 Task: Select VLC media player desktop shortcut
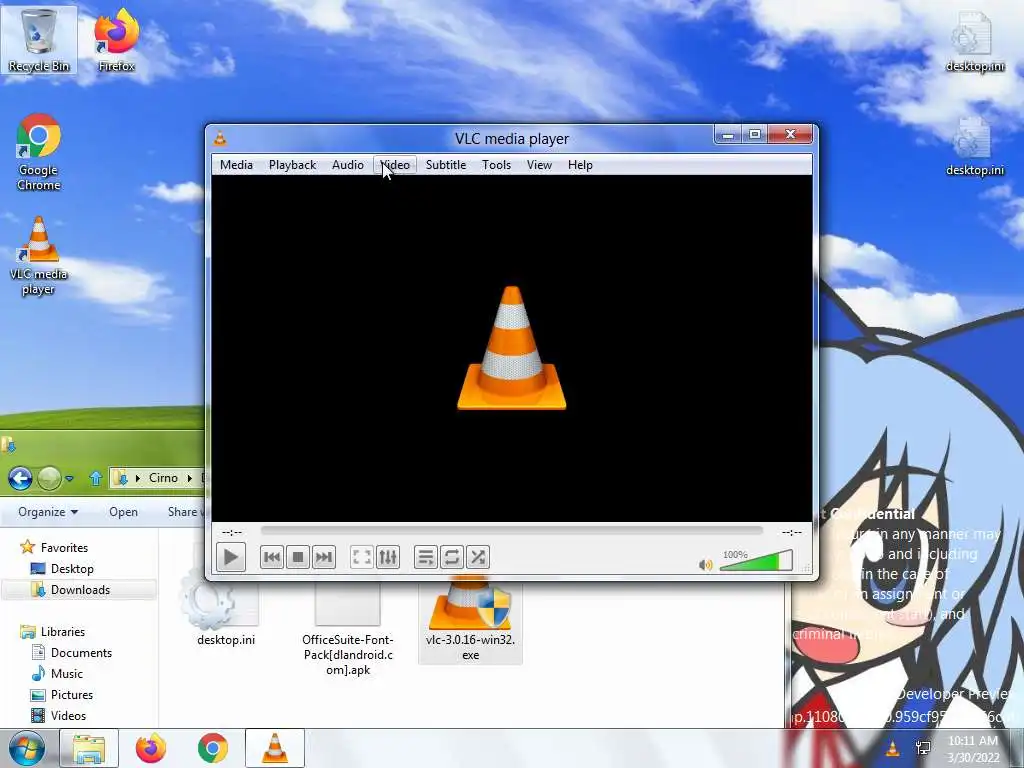pos(39,256)
